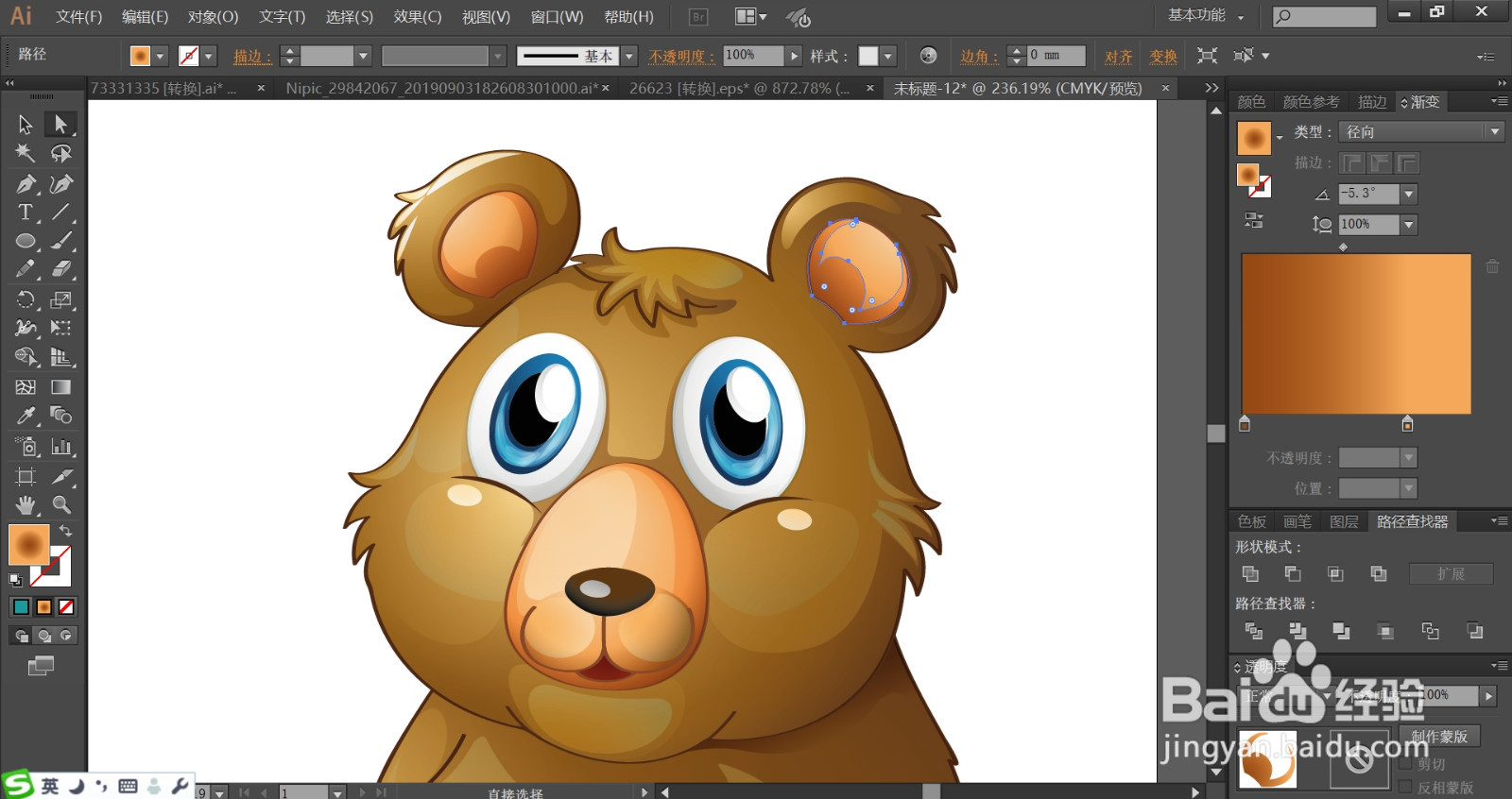The height and width of the screenshot is (799, 1512).
Task: Click 对齐 align link in control bar
Action: click(1119, 57)
